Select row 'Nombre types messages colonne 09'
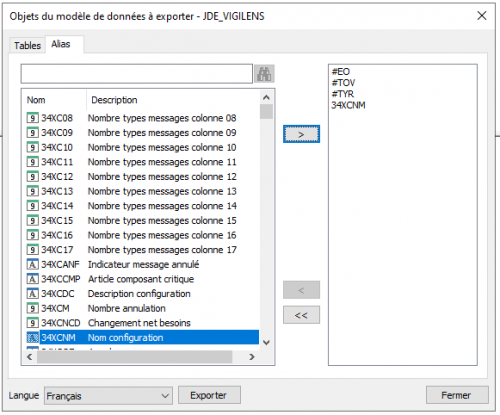The height and width of the screenshot is (415, 500). (142, 133)
